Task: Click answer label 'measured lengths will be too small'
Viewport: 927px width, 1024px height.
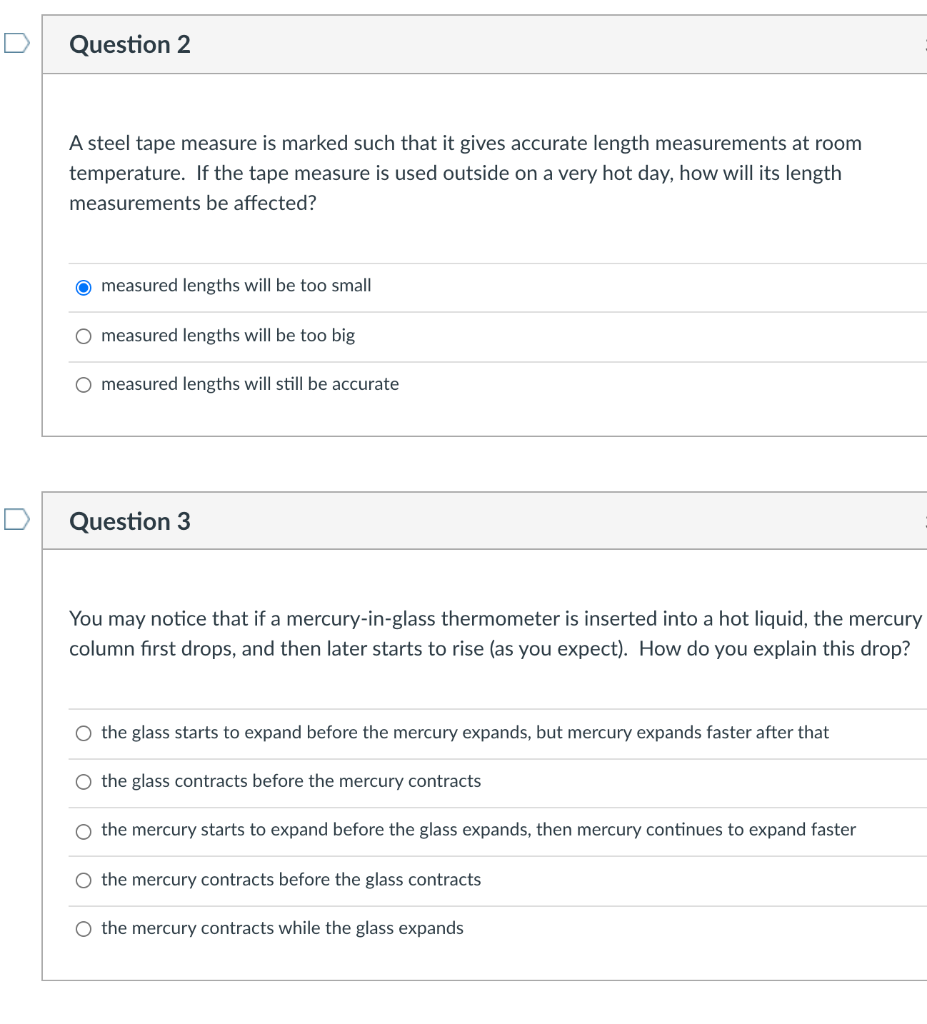Action: [236, 285]
